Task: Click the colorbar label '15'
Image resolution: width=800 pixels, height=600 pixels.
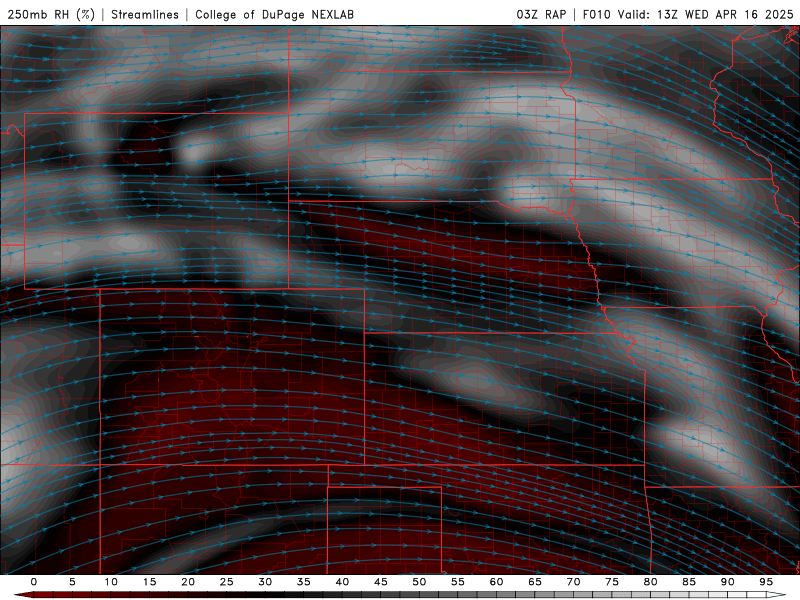Action: [x=149, y=582]
